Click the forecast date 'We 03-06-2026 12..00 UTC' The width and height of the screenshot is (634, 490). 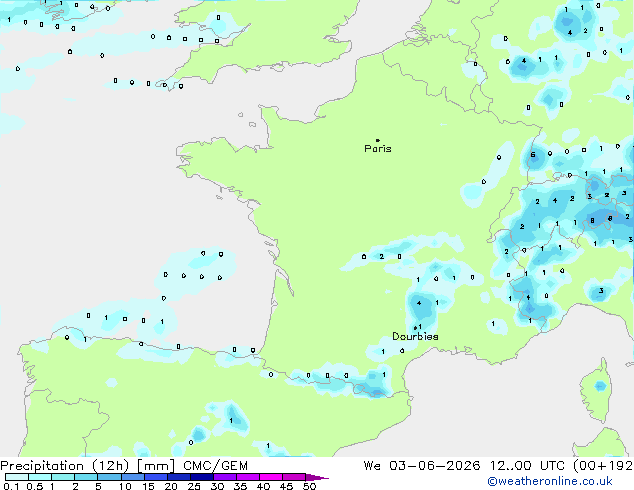point(464,466)
